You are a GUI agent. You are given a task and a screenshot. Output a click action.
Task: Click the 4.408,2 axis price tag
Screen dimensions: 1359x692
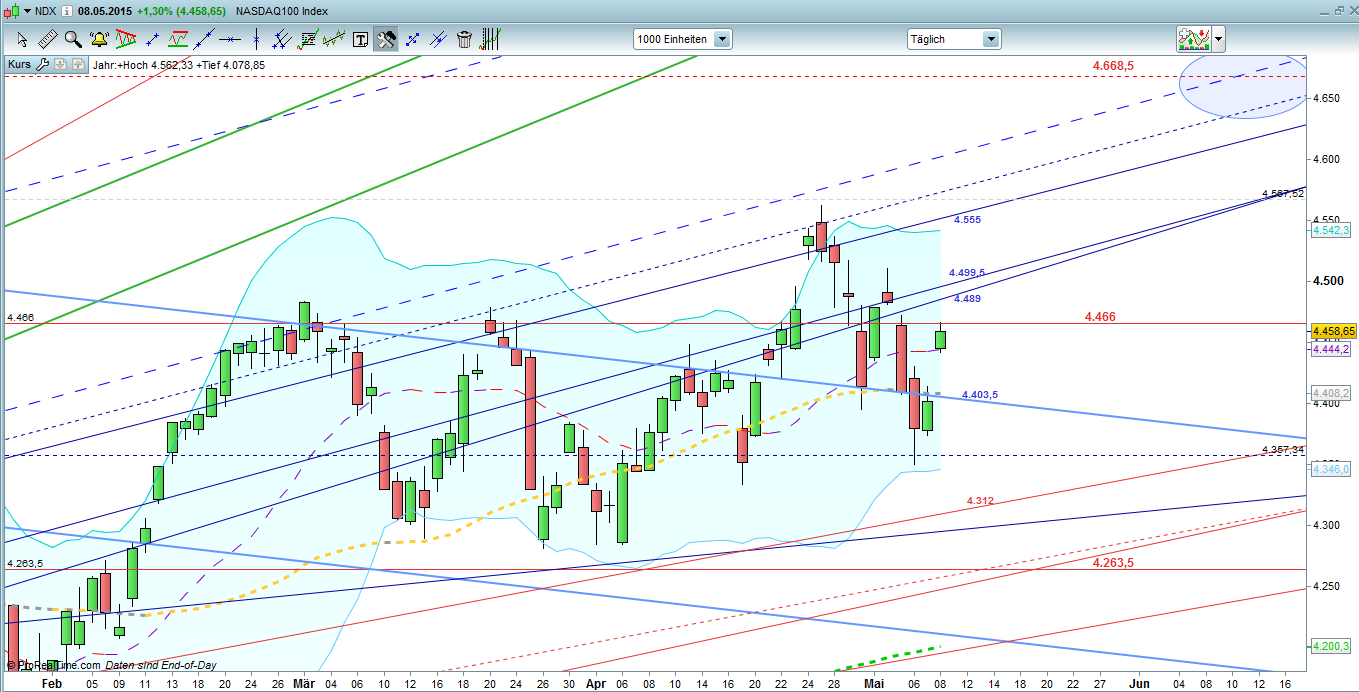[1332, 392]
